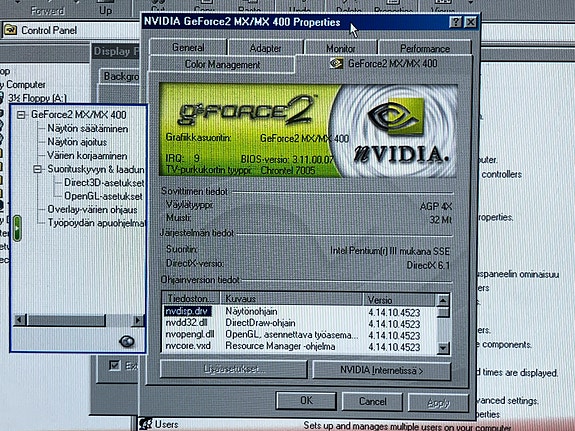Image resolution: width=575 pixels, height=431 pixels.
Task: Click the globe icon in the tree panel
Action: point(127,341)
